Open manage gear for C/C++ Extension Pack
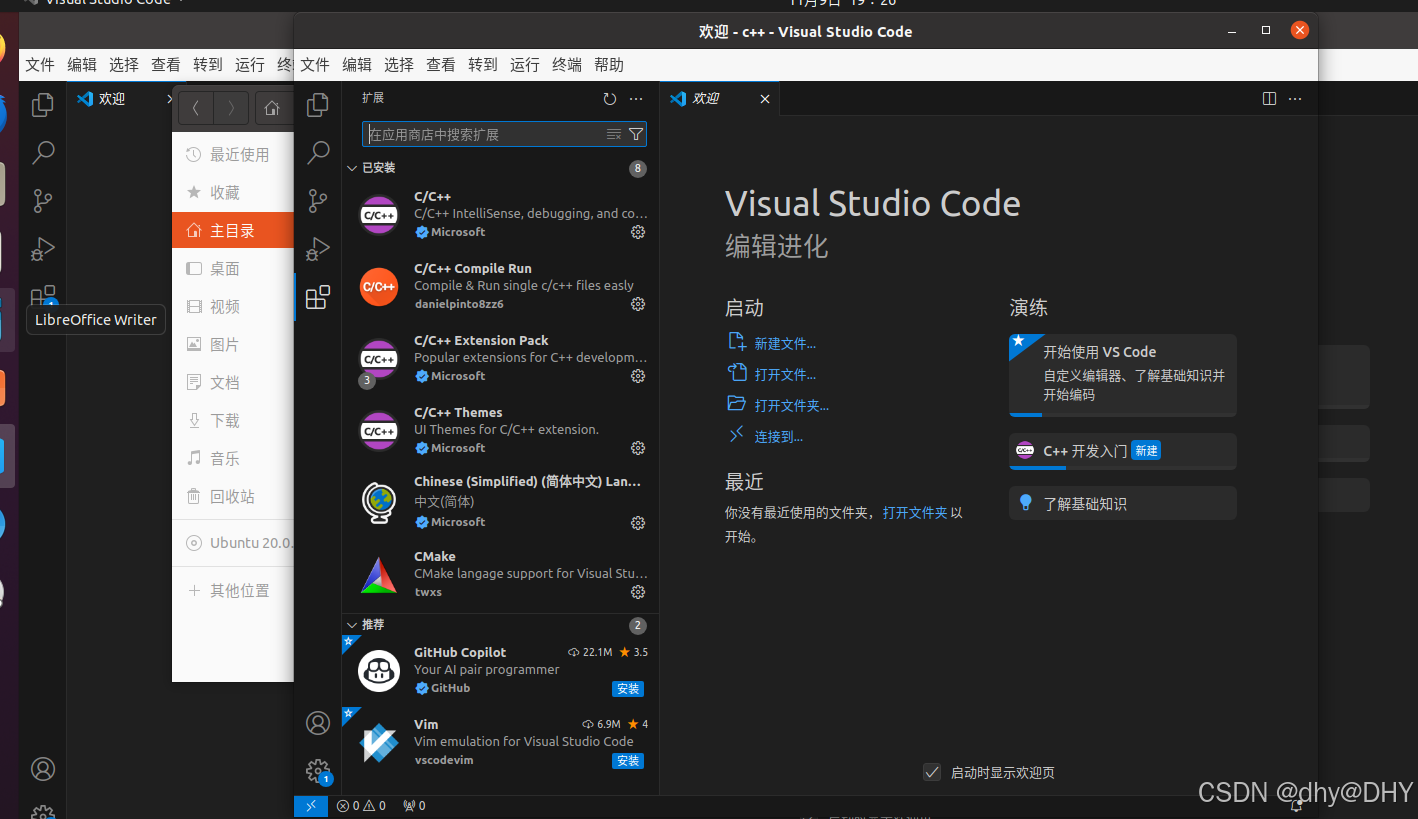 [638, 376]
